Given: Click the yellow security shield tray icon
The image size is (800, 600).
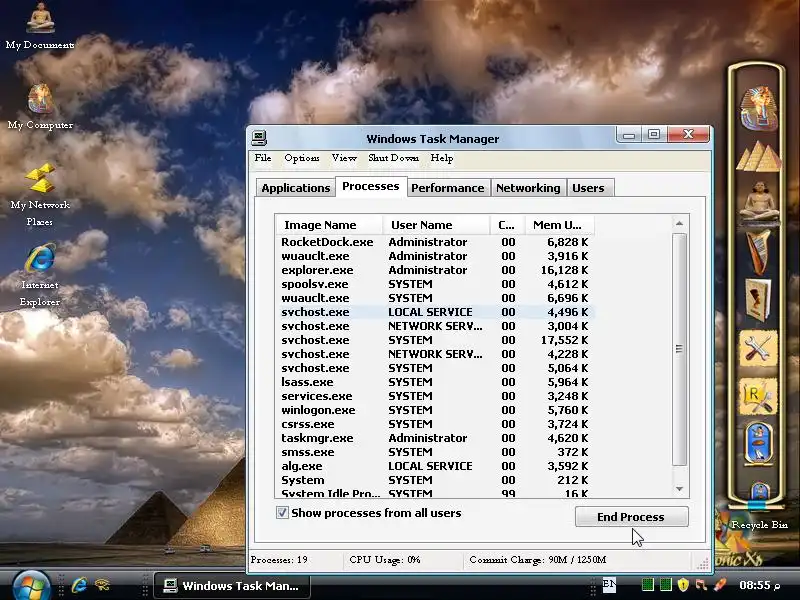Looking at the screenshot, I should (x=683, y=585).
